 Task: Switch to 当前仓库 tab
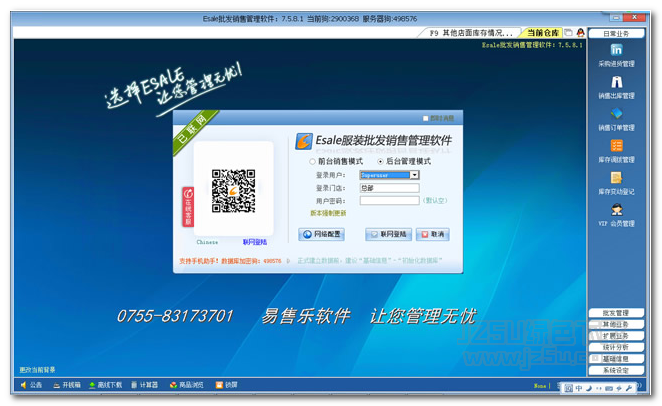click(x=543, y=33)
